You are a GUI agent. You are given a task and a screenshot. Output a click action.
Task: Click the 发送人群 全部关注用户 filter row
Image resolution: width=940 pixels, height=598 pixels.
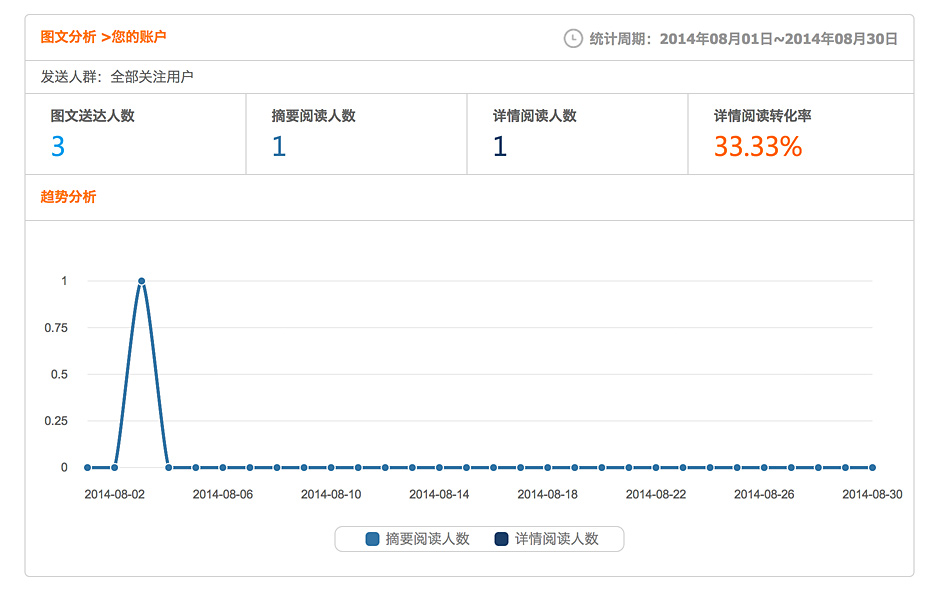pos(469,77)
